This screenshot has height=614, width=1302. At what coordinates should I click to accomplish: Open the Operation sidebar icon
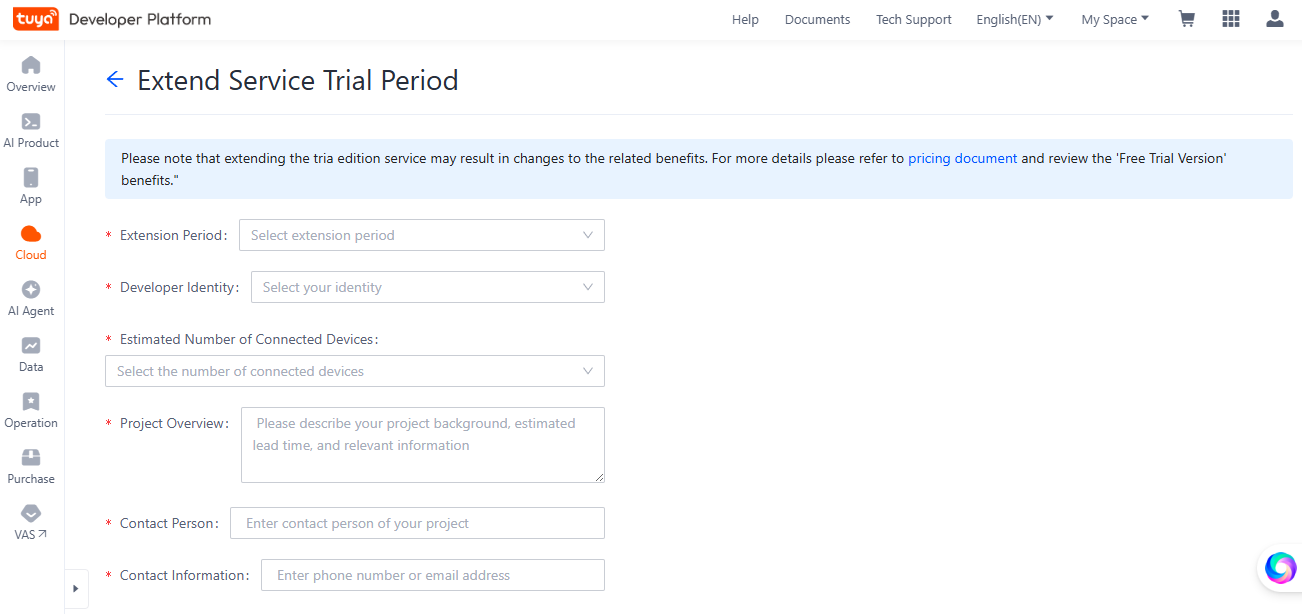coord(31,401)
